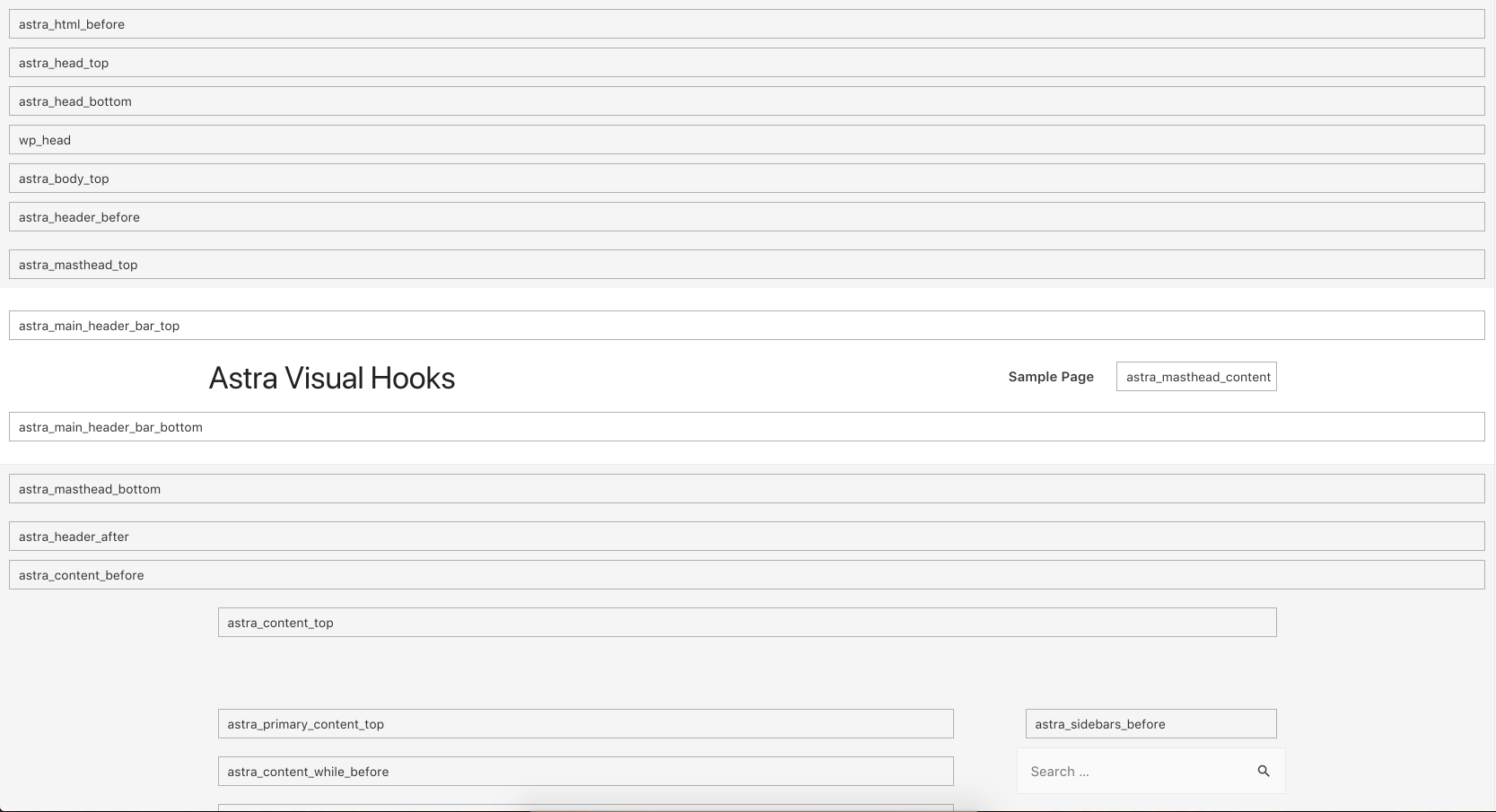Click the astra_masthead_content hook box
1496x812 pixels.
coord(1196,377)
